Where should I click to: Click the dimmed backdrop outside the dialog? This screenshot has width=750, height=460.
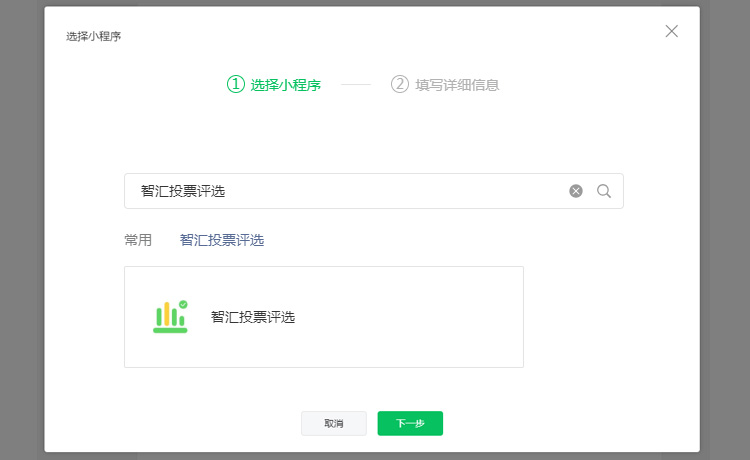click(x=22, y=230)
